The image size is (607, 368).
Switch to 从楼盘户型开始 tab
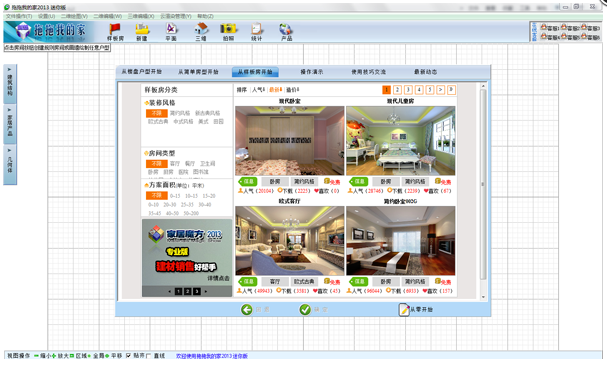point(142,72)
